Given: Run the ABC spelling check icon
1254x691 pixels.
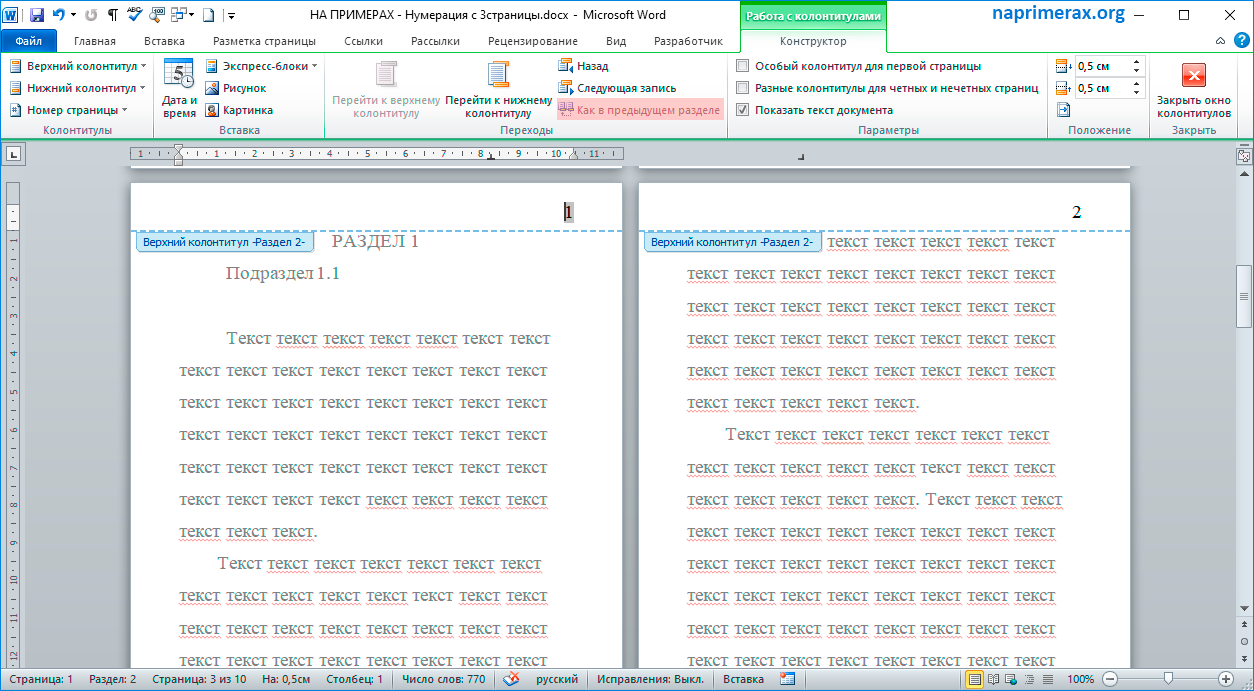Looking at the screenshot, I should (x=135, y=15).
